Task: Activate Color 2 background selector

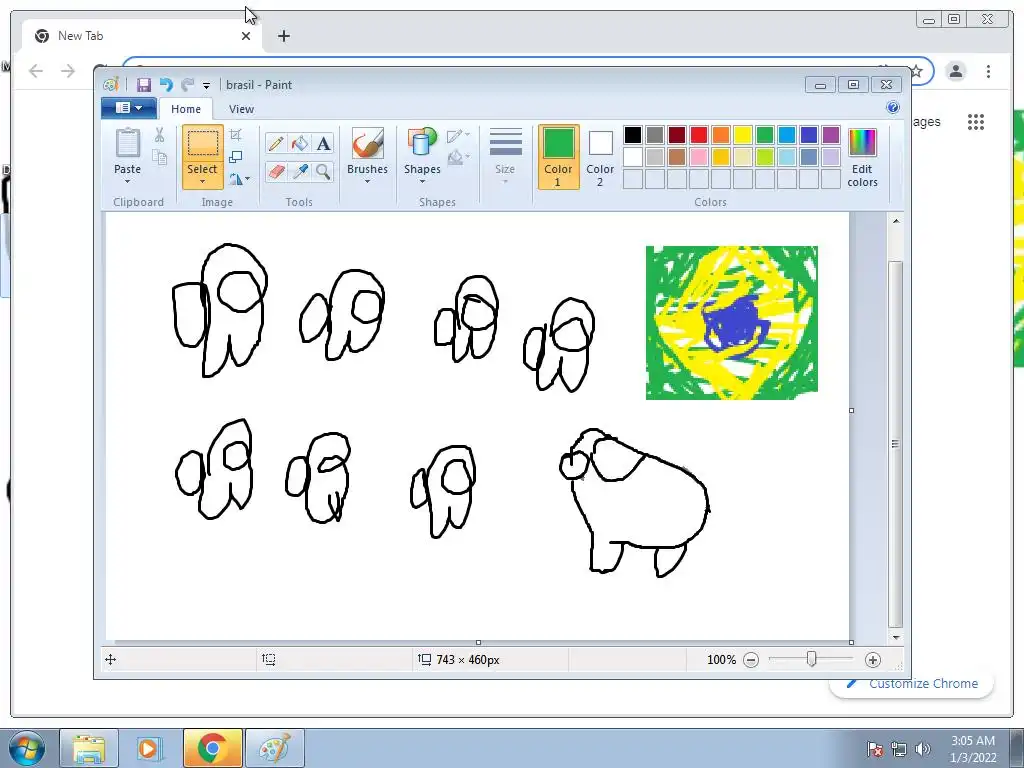Action: pyautogui.click(x=600, y=157)
